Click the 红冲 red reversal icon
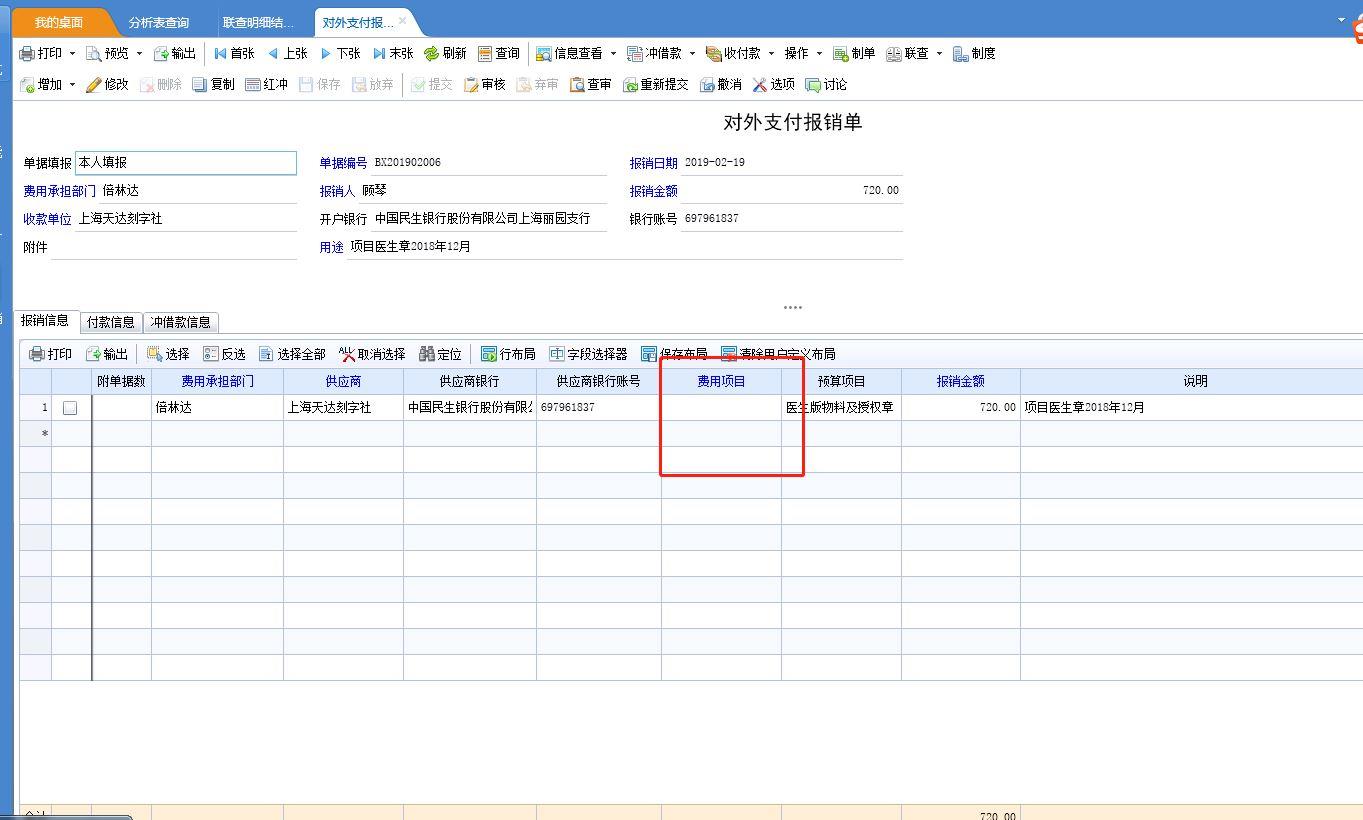This screenshot has width=1363, height=820. (x=253, y=85)
